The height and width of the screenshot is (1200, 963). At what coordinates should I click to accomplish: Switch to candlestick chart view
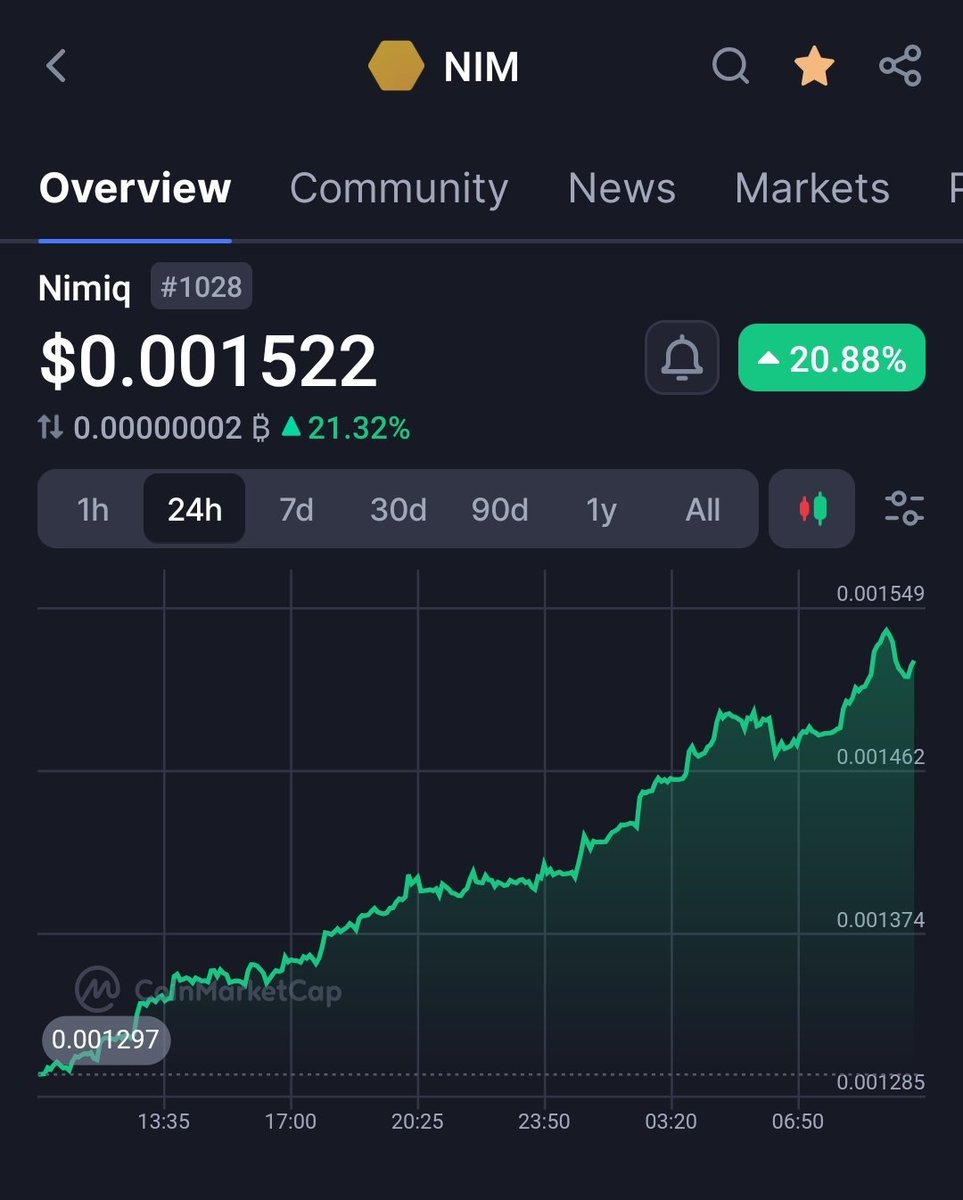(x=812, y=509)
